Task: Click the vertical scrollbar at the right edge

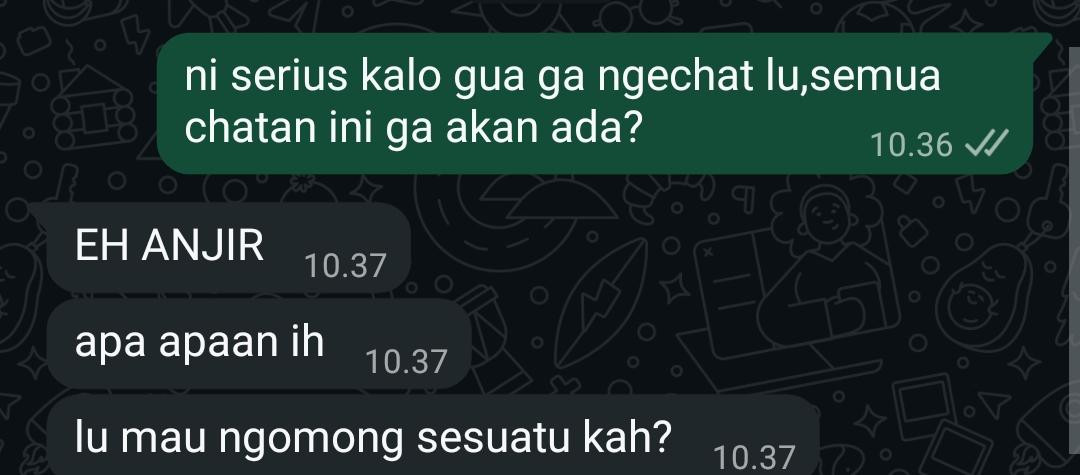Action: (x=1074, y=261)
